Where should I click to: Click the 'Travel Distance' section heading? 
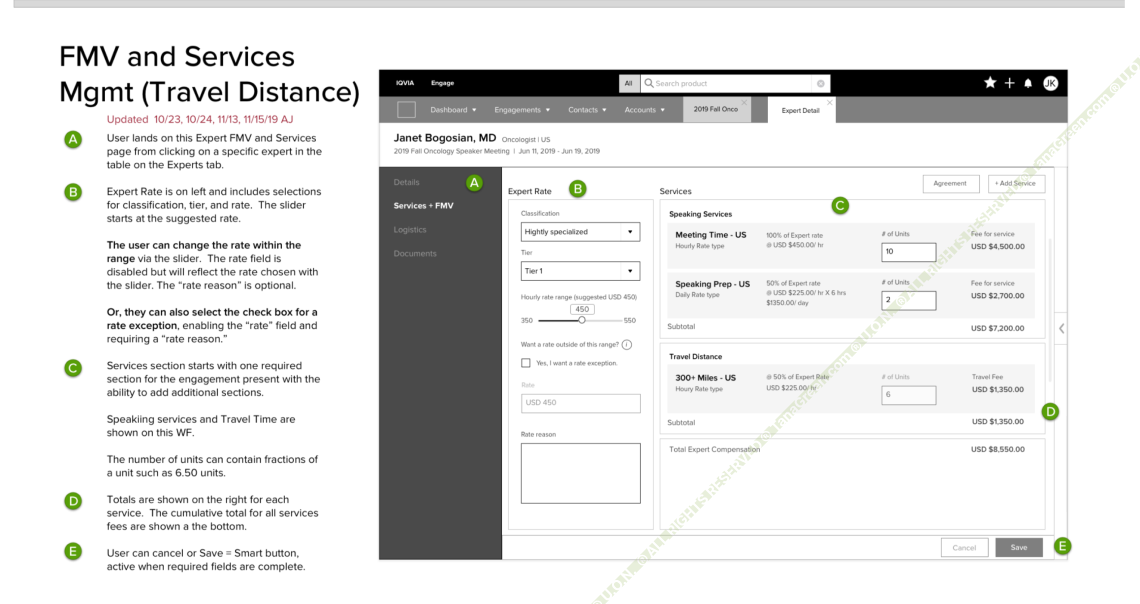(x=695, y=357)
